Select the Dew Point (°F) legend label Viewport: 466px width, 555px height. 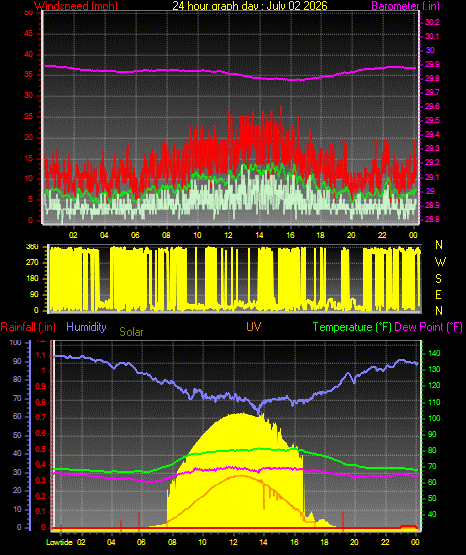428,327
